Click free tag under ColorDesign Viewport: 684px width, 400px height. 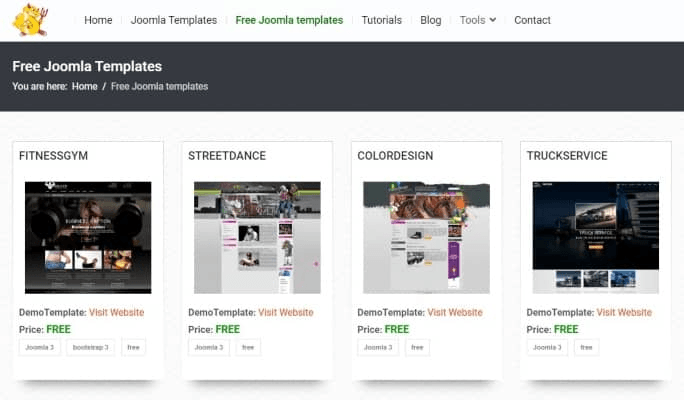(417, 347)
